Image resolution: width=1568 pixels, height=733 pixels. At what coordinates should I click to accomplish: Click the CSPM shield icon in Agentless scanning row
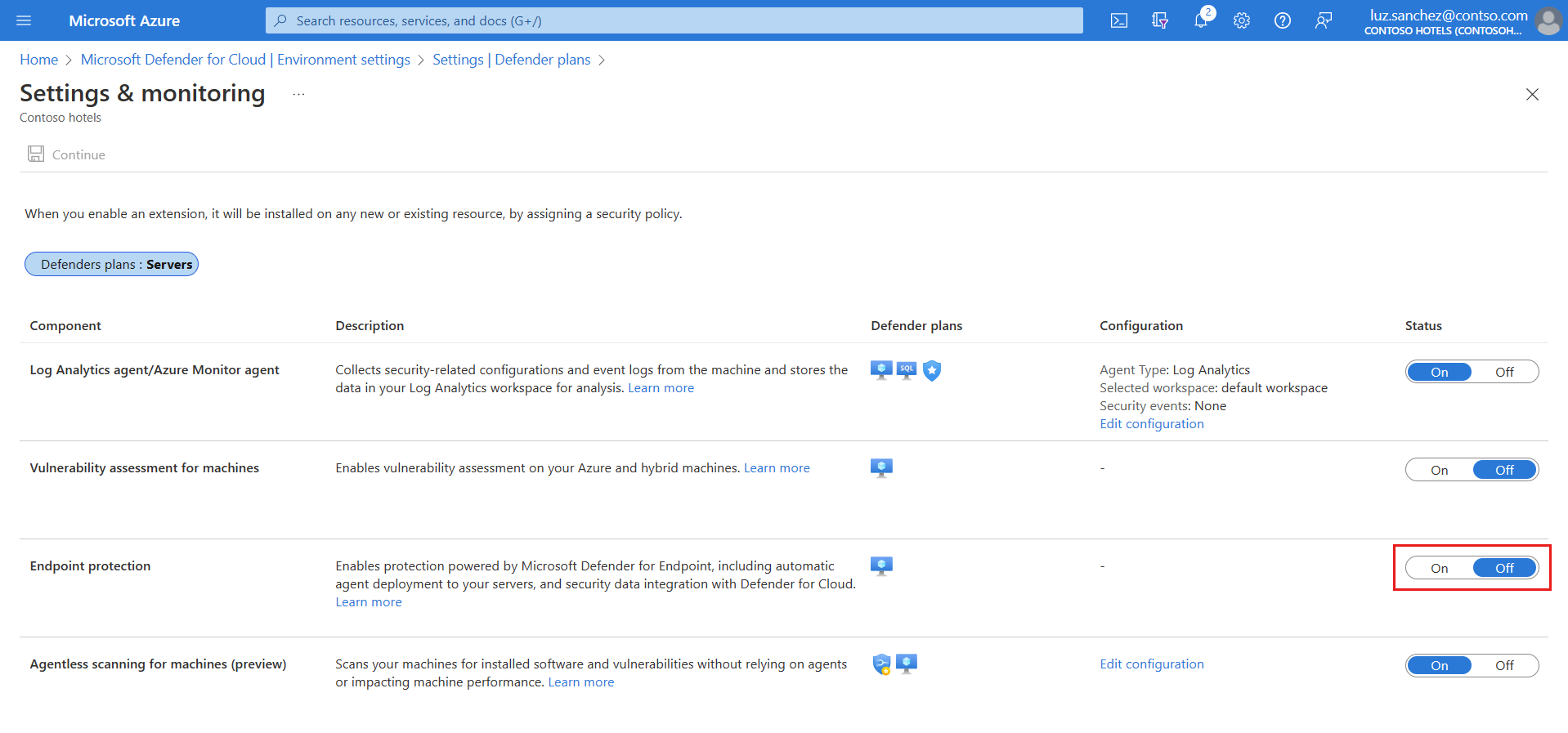881,664
